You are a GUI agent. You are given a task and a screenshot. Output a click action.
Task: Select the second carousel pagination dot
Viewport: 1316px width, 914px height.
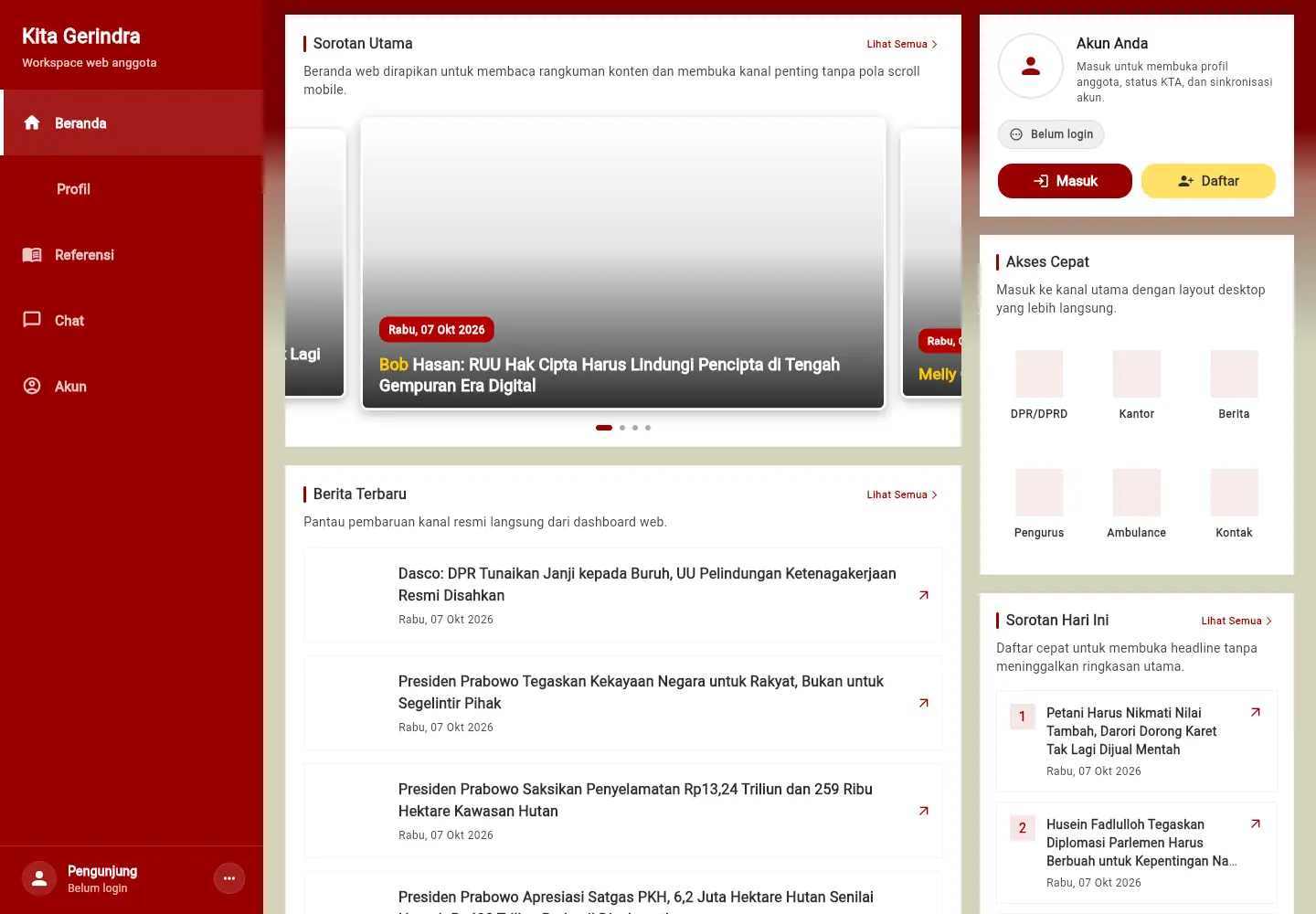(622, 428)
